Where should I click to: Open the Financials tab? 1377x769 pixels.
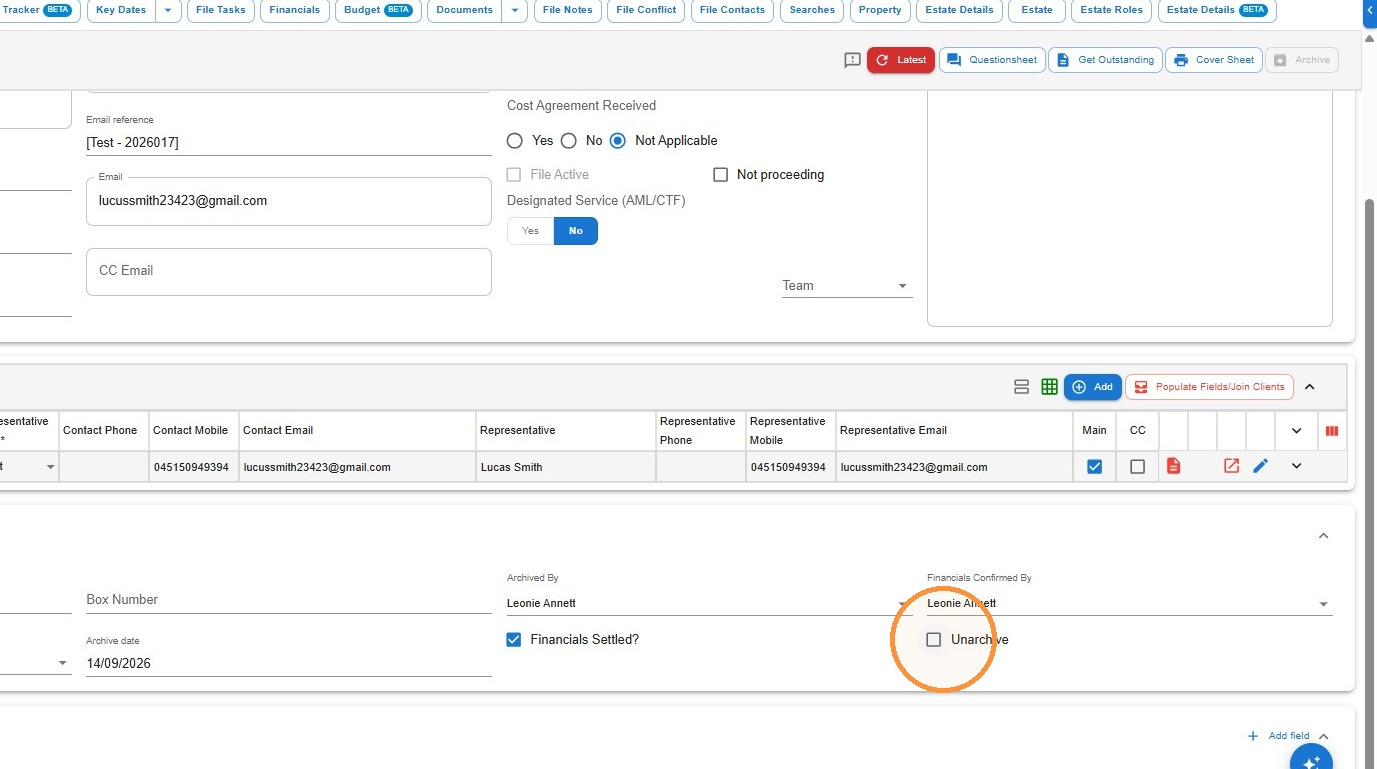click(295, 10)
